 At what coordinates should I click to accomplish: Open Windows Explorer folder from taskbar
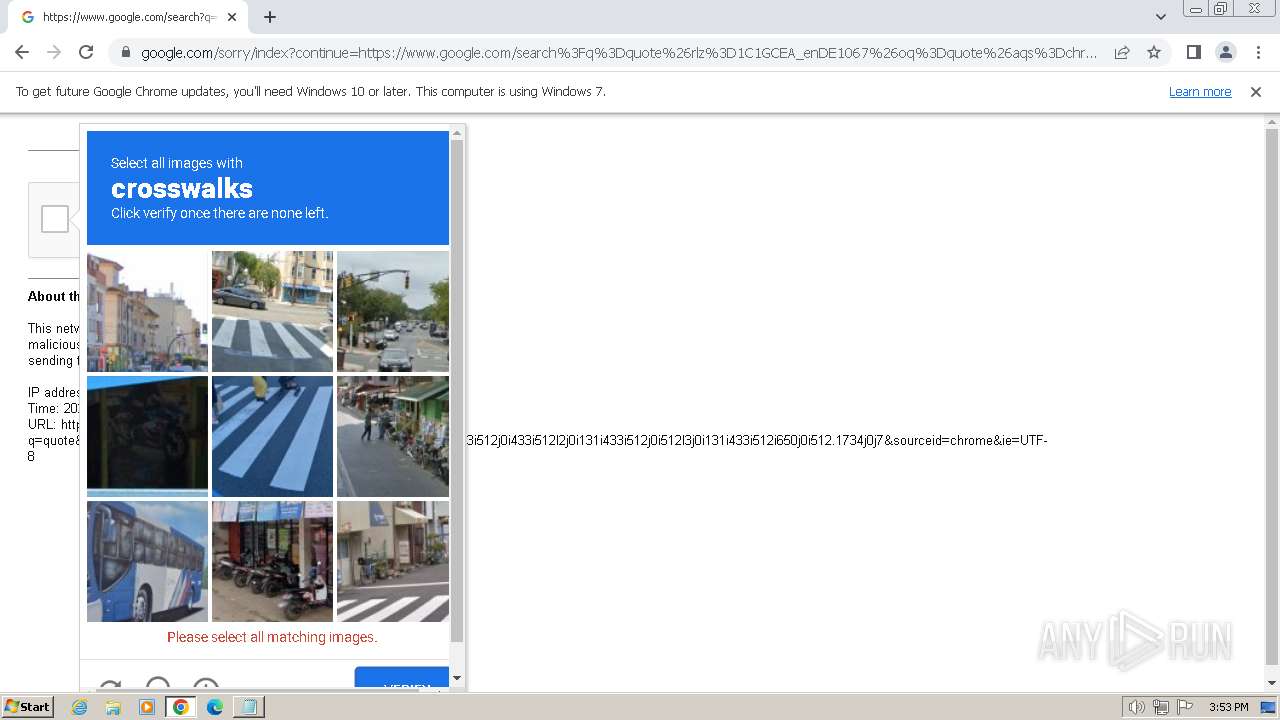[x=113, y=707]
